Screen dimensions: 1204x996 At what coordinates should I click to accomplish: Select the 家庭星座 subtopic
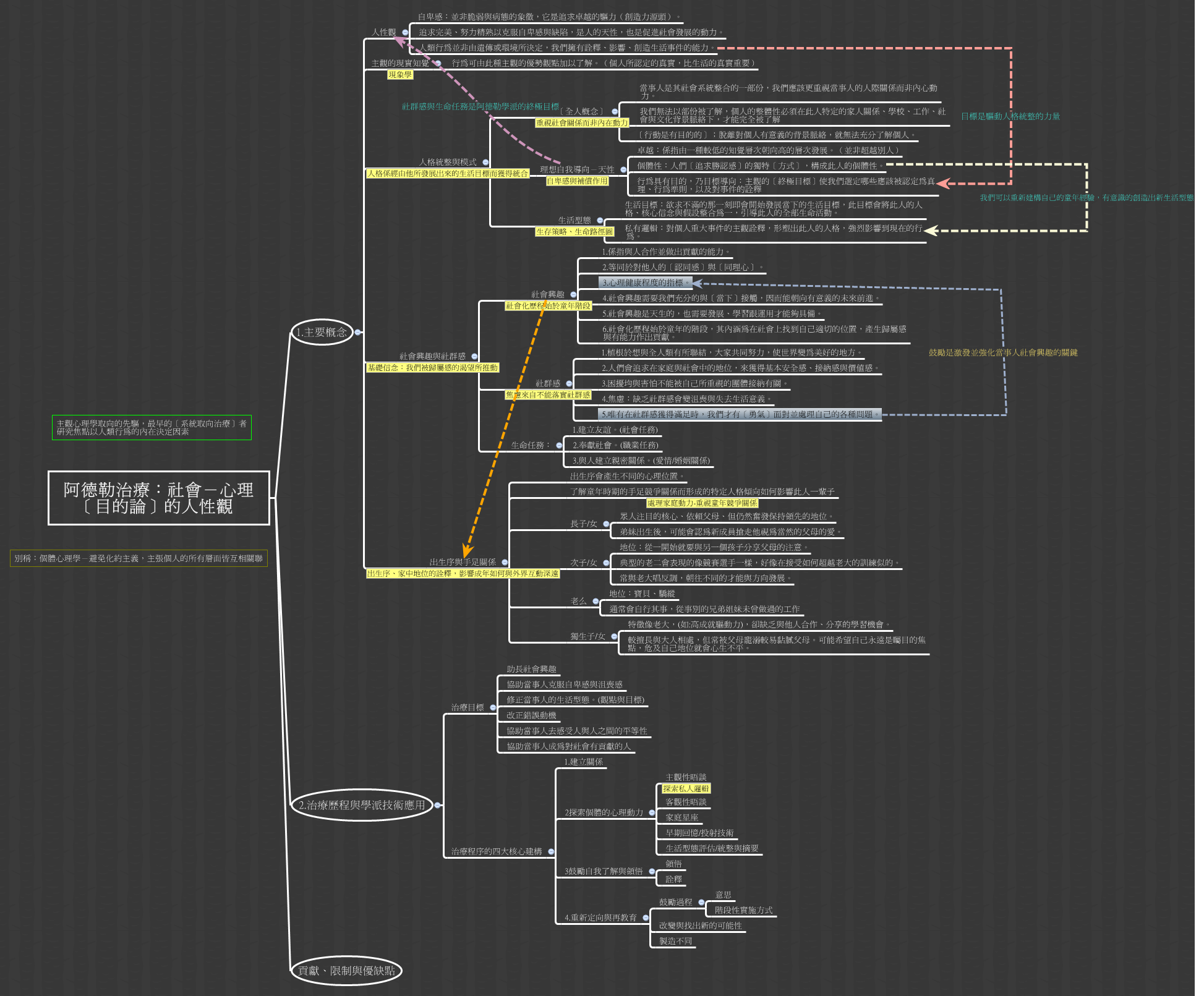681,818
